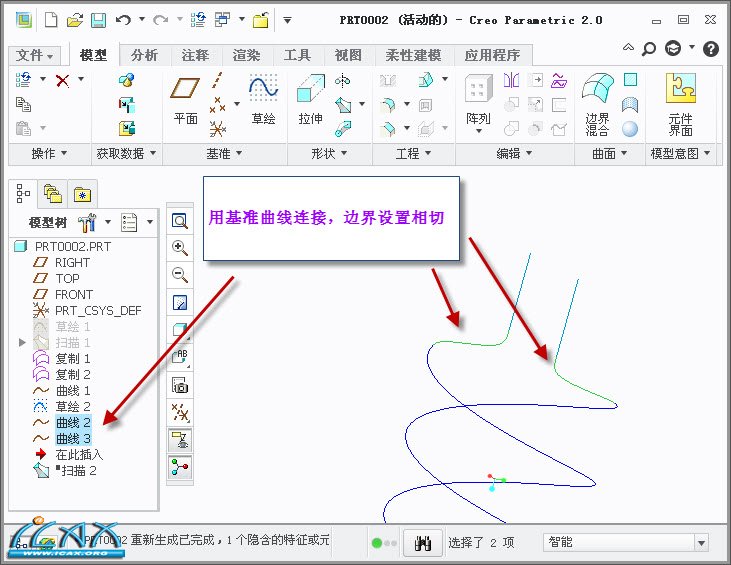Switch to the Favorites tab icon
This screenshot has height=565, width=731.
(83, 194)
